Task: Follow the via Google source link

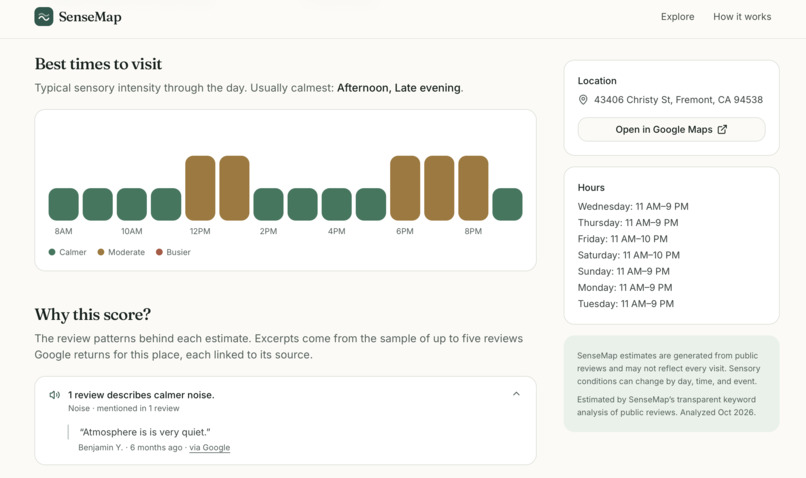Action: (x=210, y=447)
